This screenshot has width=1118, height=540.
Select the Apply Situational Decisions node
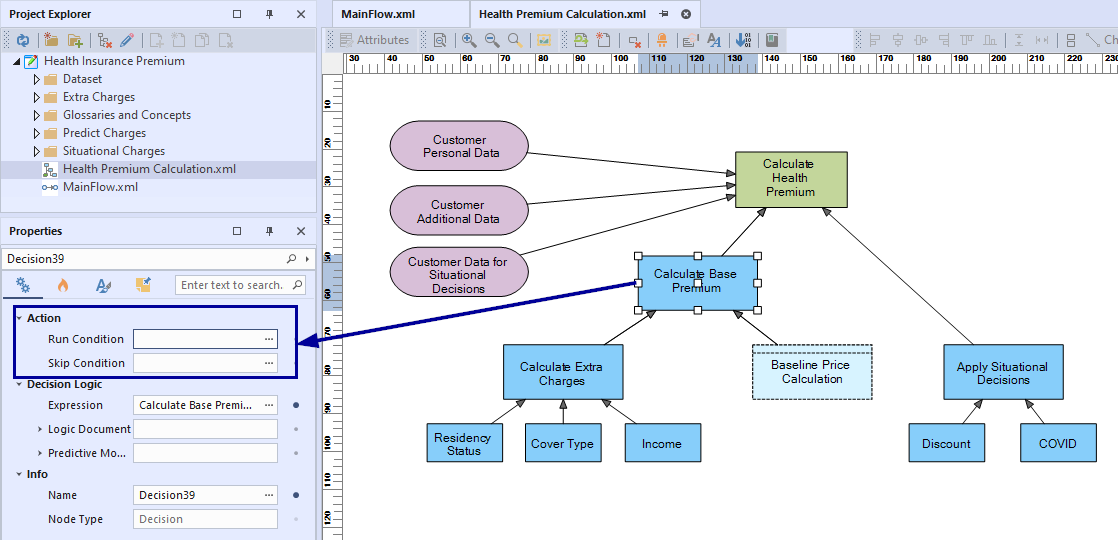click(x=1003, y=372)
